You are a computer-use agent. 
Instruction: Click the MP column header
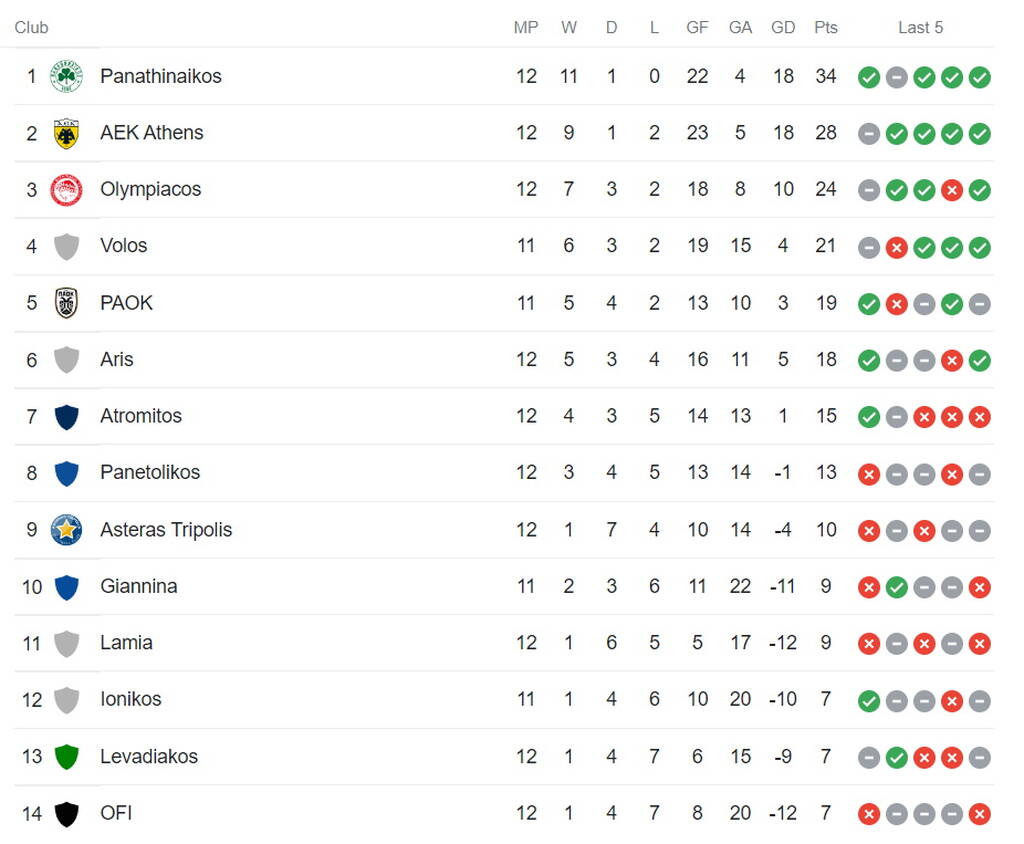526,27
